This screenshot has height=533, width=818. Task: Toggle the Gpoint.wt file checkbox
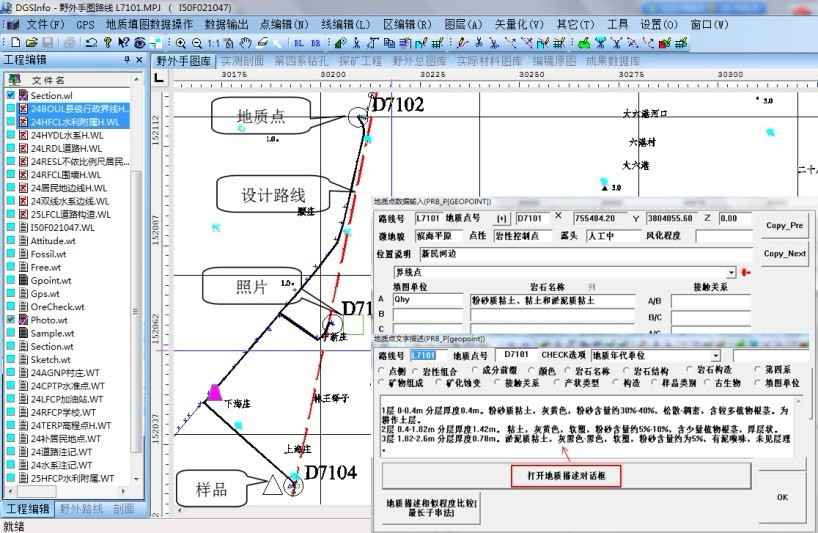[x=10, y=280]
